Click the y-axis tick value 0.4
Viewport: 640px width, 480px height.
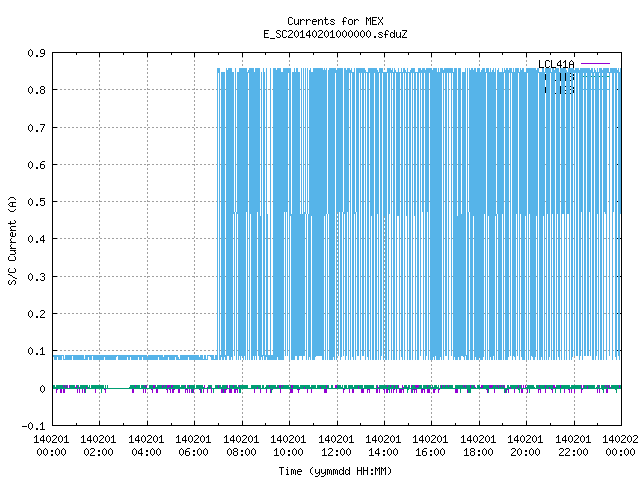[x=37, y=239]
